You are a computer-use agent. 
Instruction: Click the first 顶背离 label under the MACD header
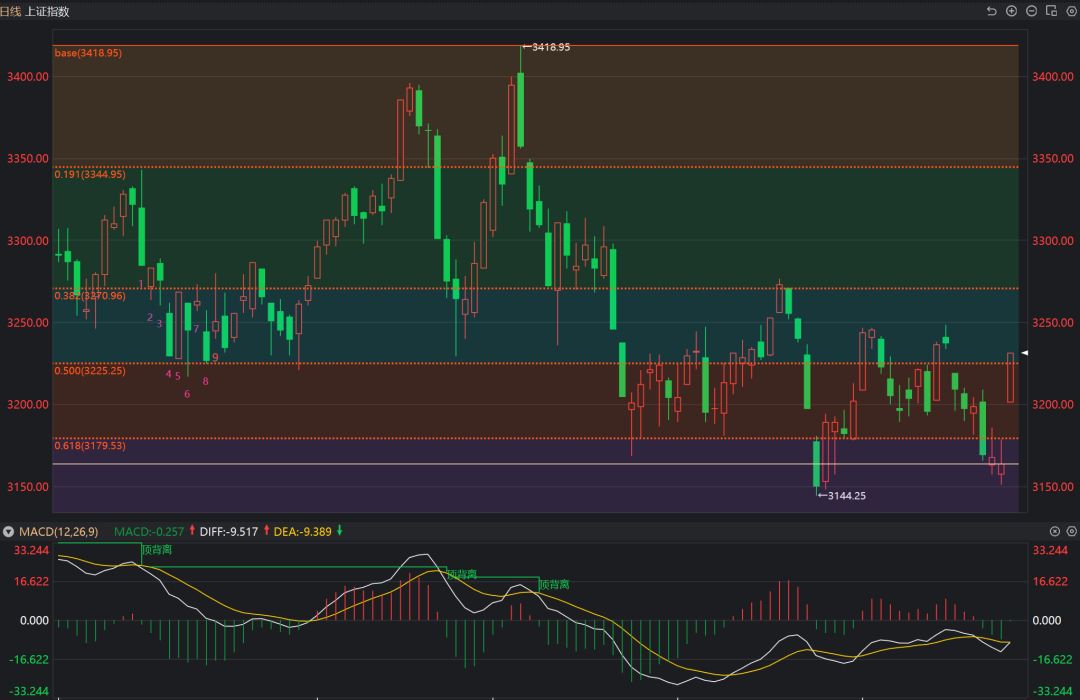[x=157, y=550]
